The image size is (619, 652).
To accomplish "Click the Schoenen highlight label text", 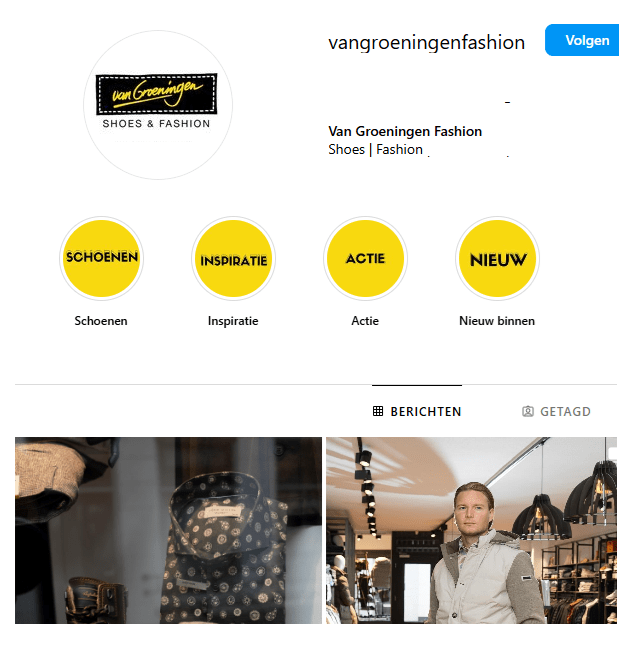I will 101,321.
